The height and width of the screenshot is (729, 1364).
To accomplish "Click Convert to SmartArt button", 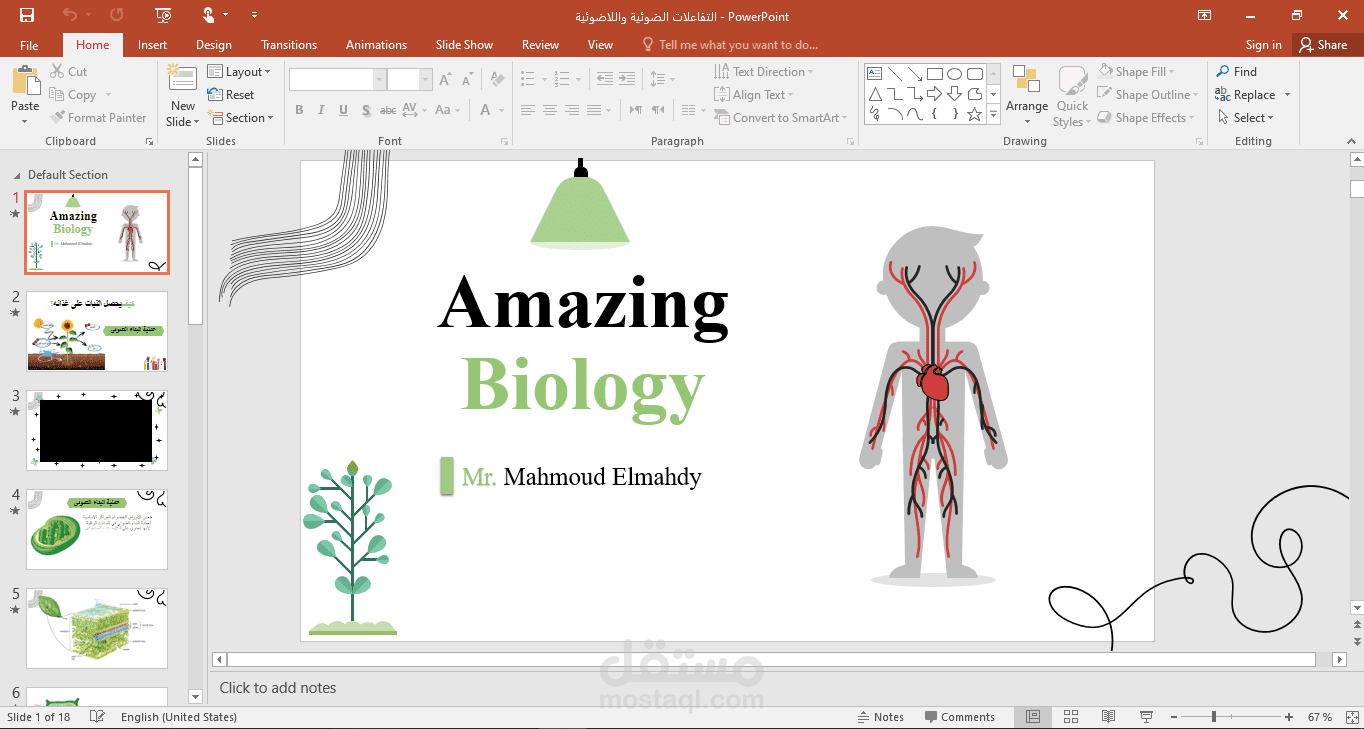I will tap(780, 118).
